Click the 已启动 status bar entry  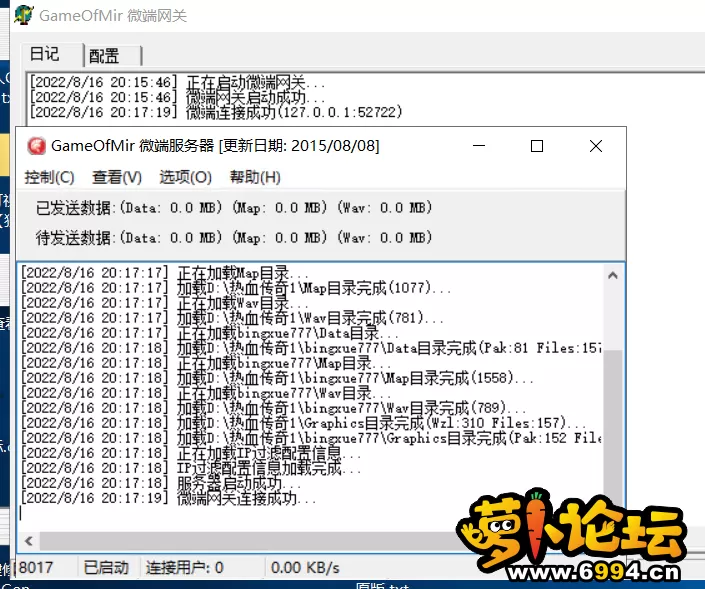click(x=106, y=568)
